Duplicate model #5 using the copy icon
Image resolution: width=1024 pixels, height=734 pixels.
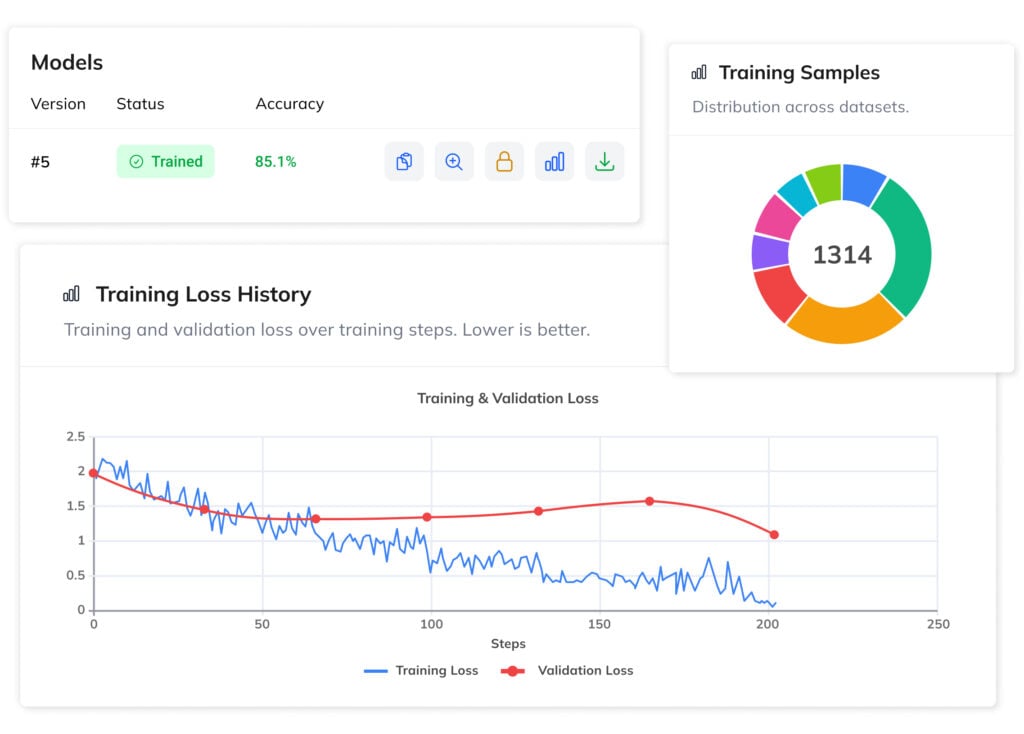(404, 161)
